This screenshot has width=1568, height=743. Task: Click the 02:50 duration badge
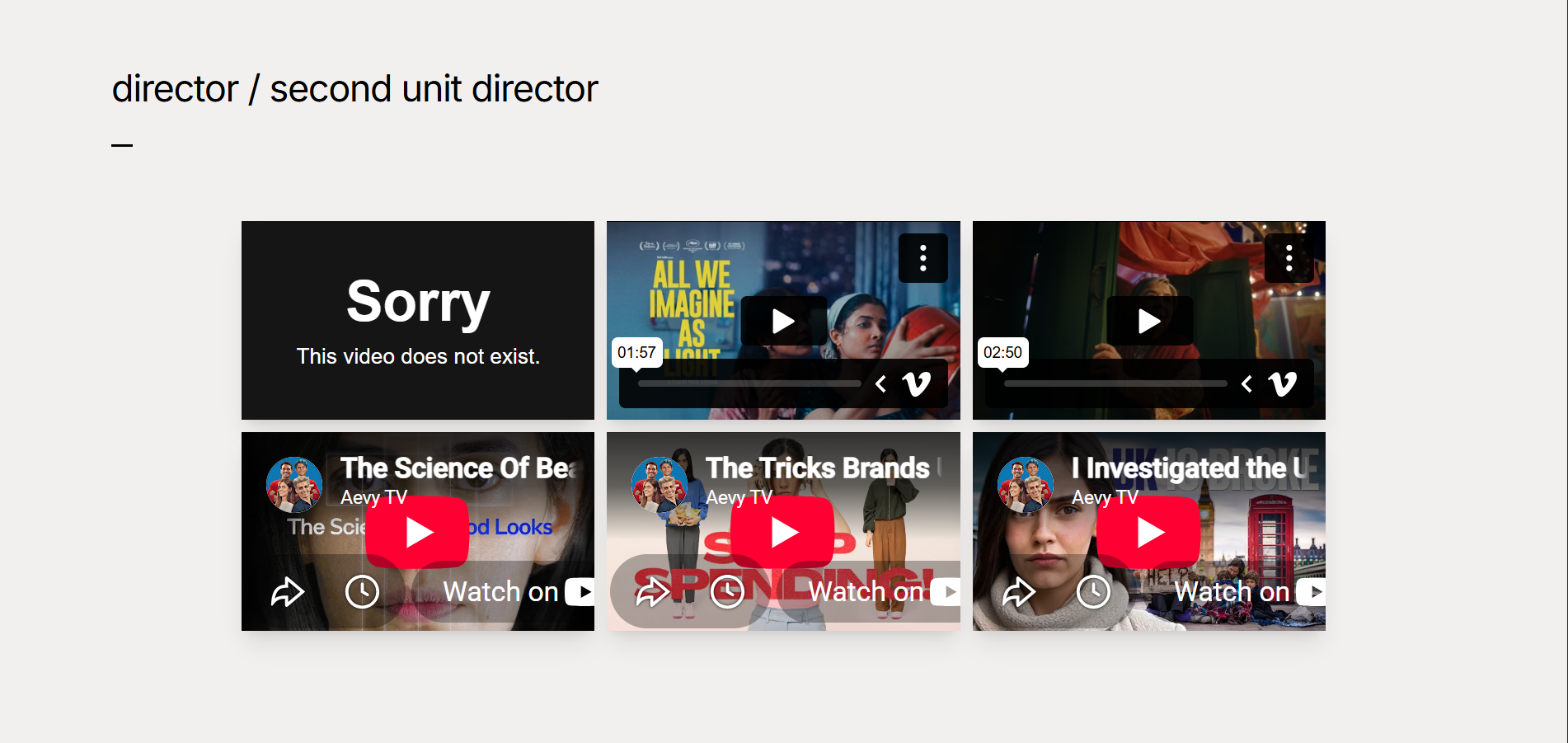click(x=1002, y=352)
